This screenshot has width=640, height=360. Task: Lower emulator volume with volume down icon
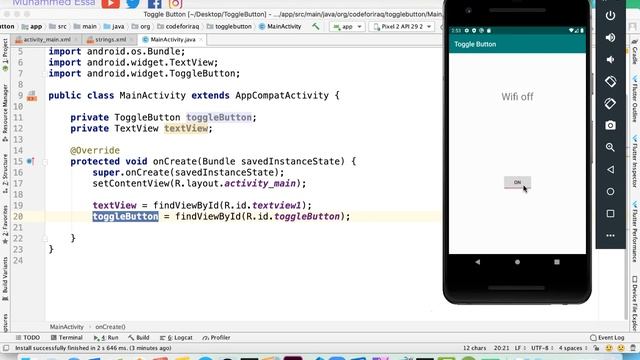click(610, 60)
